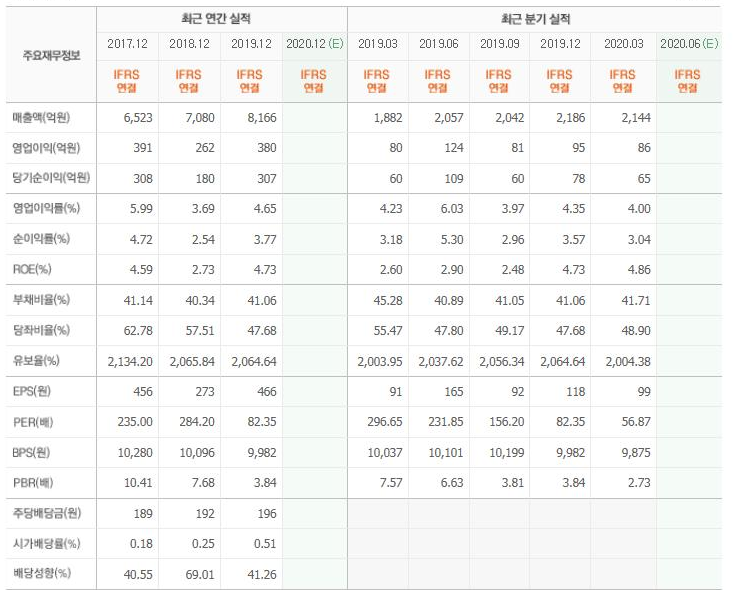Select the PER(배) row label
Viewport: 738px width, 590px height.
[x=33, y=422]
